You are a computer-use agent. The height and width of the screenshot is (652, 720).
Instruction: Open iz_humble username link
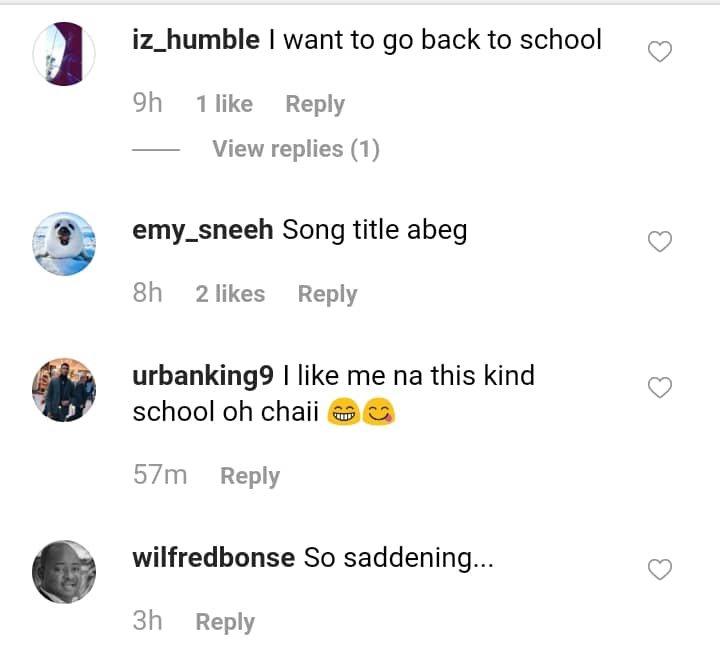tap(196, 40)
